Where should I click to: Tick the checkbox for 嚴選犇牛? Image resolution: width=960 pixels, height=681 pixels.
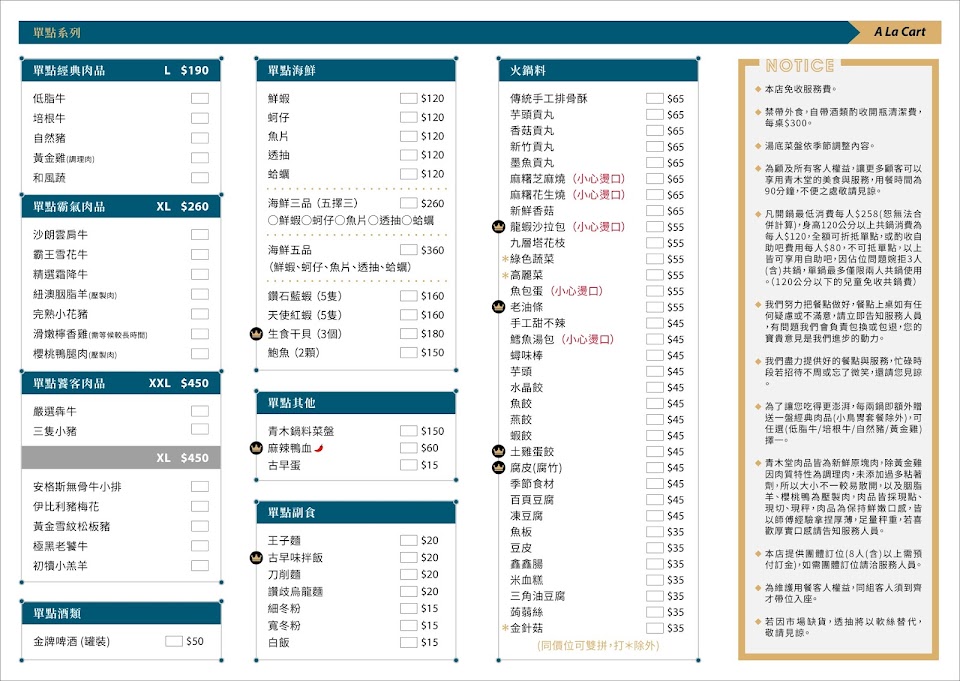(200, 411)
